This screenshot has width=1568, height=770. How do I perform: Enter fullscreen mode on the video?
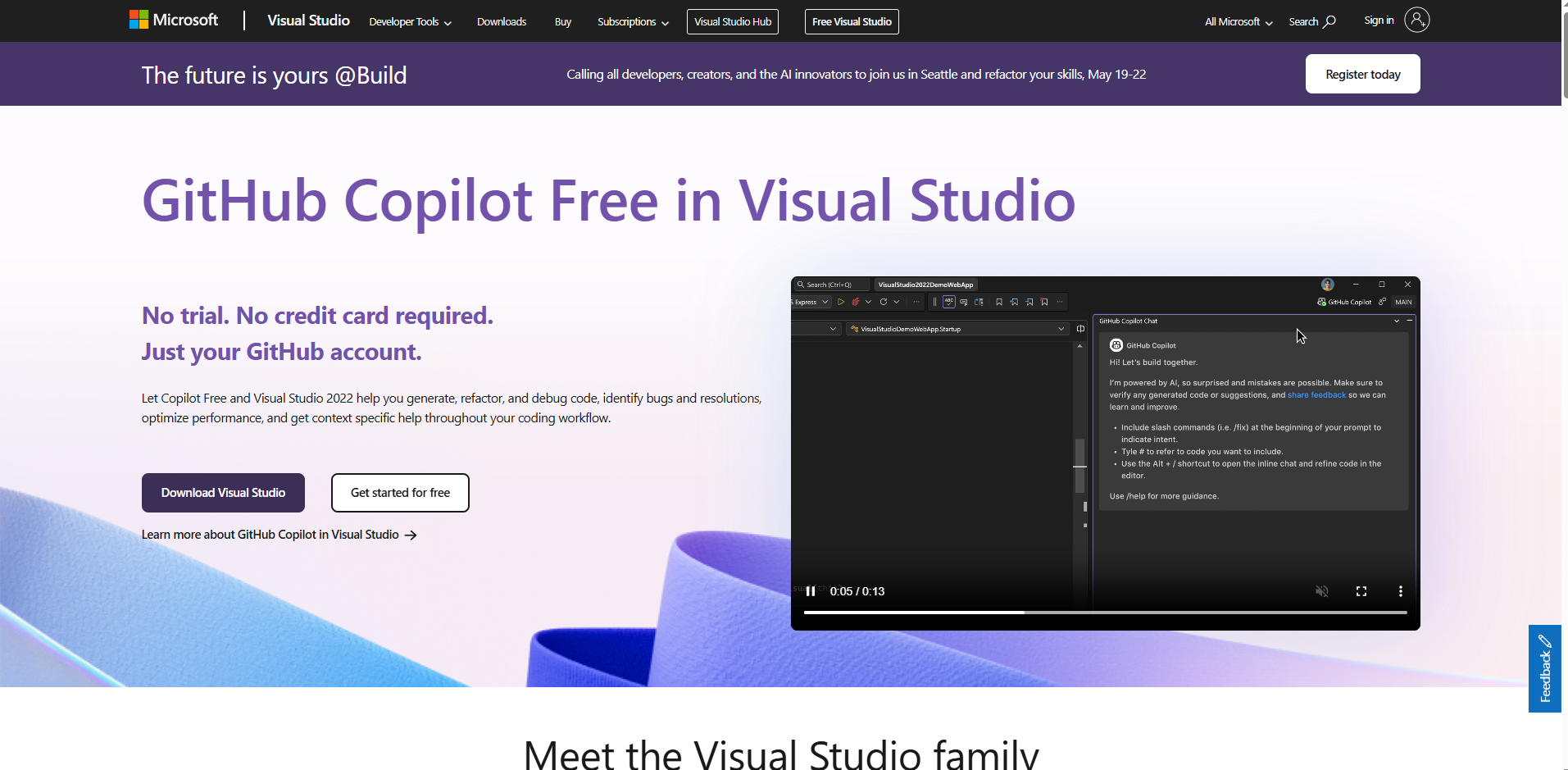tap(1361, 591)
